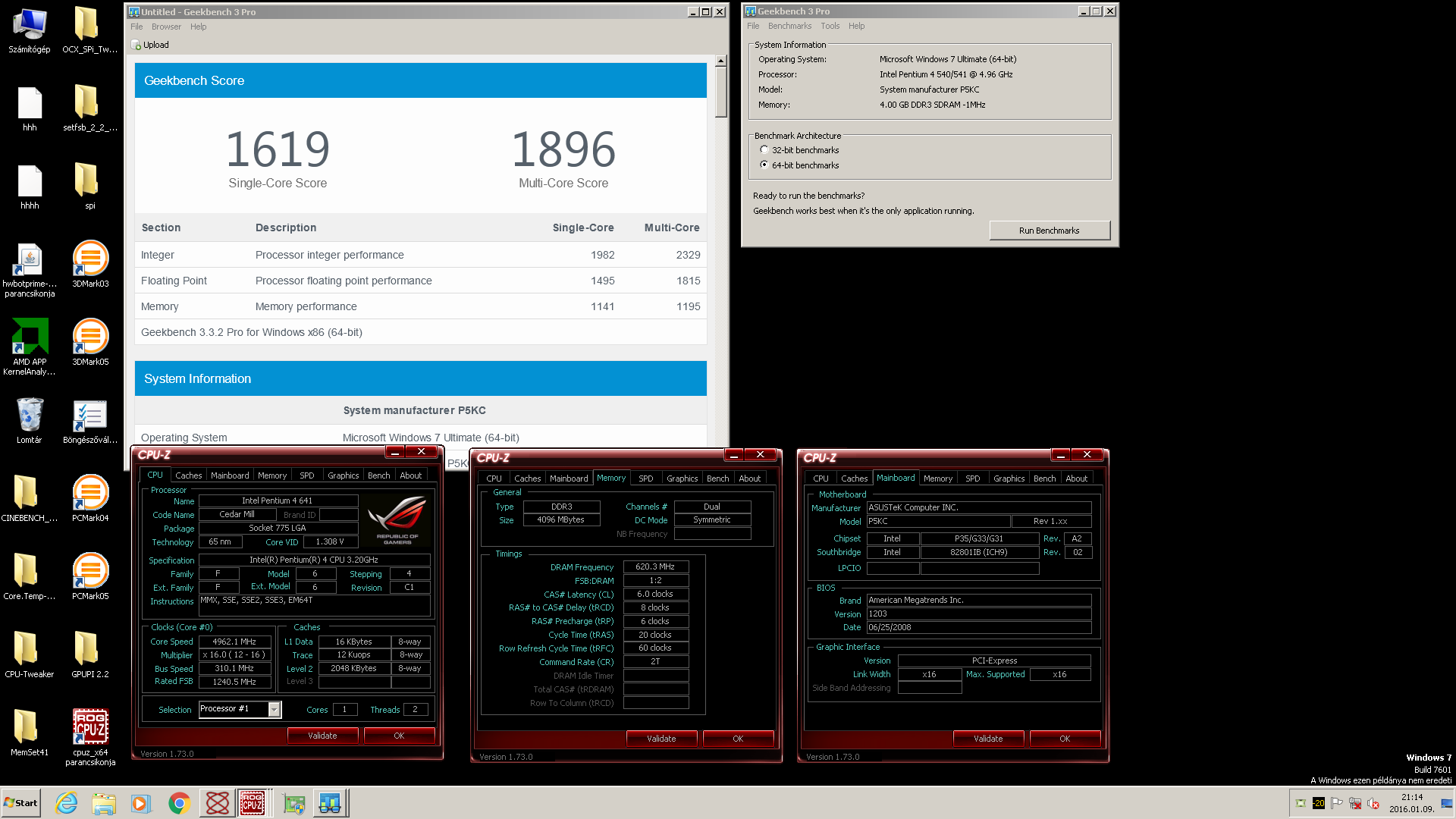Open Google Chrome from the taskbar
The image size is (1456, 819).
[x=179, y=803]
